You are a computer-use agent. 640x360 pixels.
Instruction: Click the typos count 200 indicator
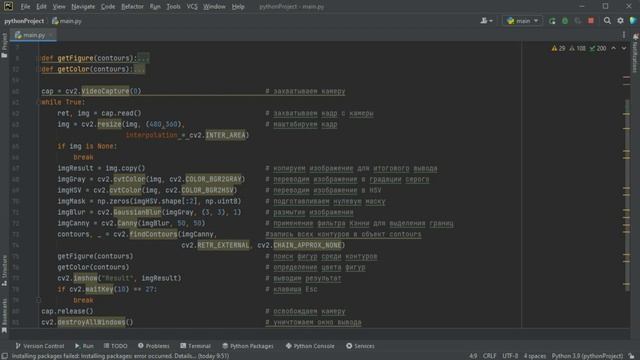pos(598,48)
